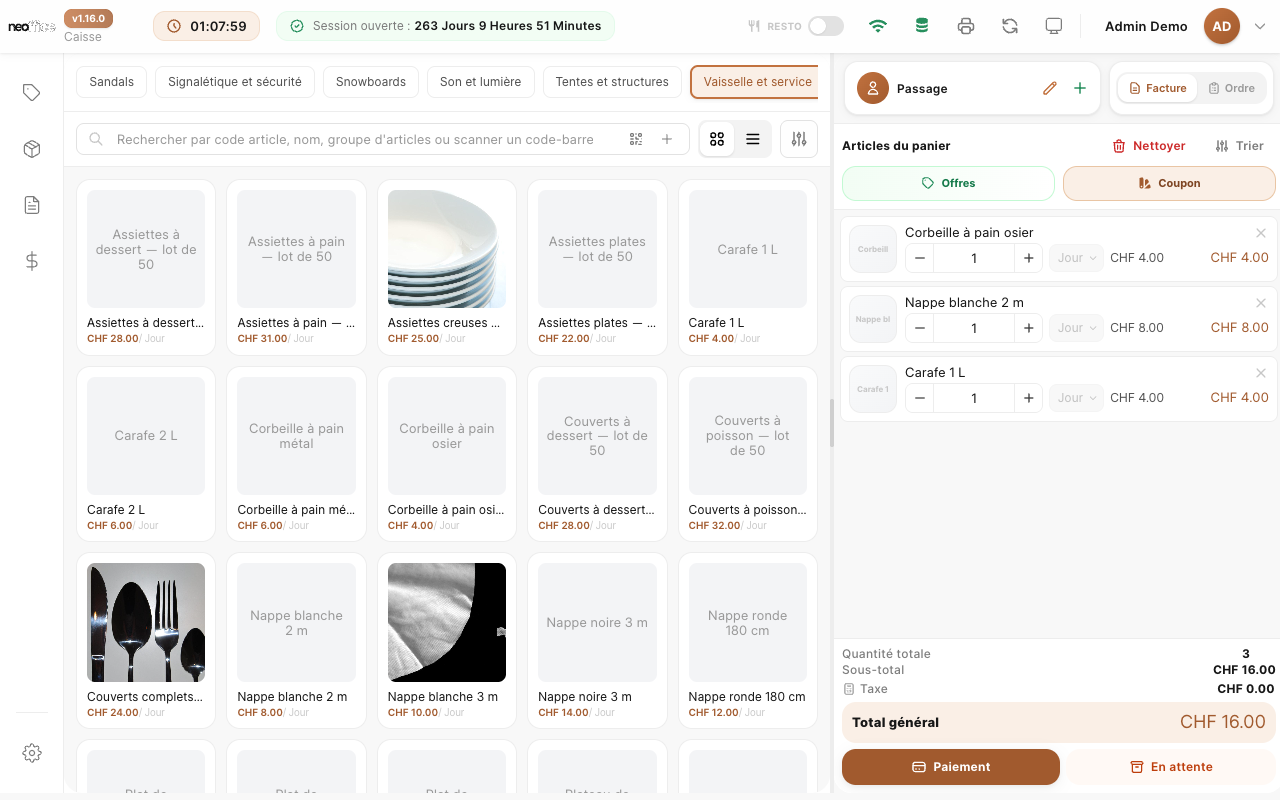The width and height of the screenshot is (1280, 800).
Task: Open the filter sliders icon
Action: [x=799, y=140]
